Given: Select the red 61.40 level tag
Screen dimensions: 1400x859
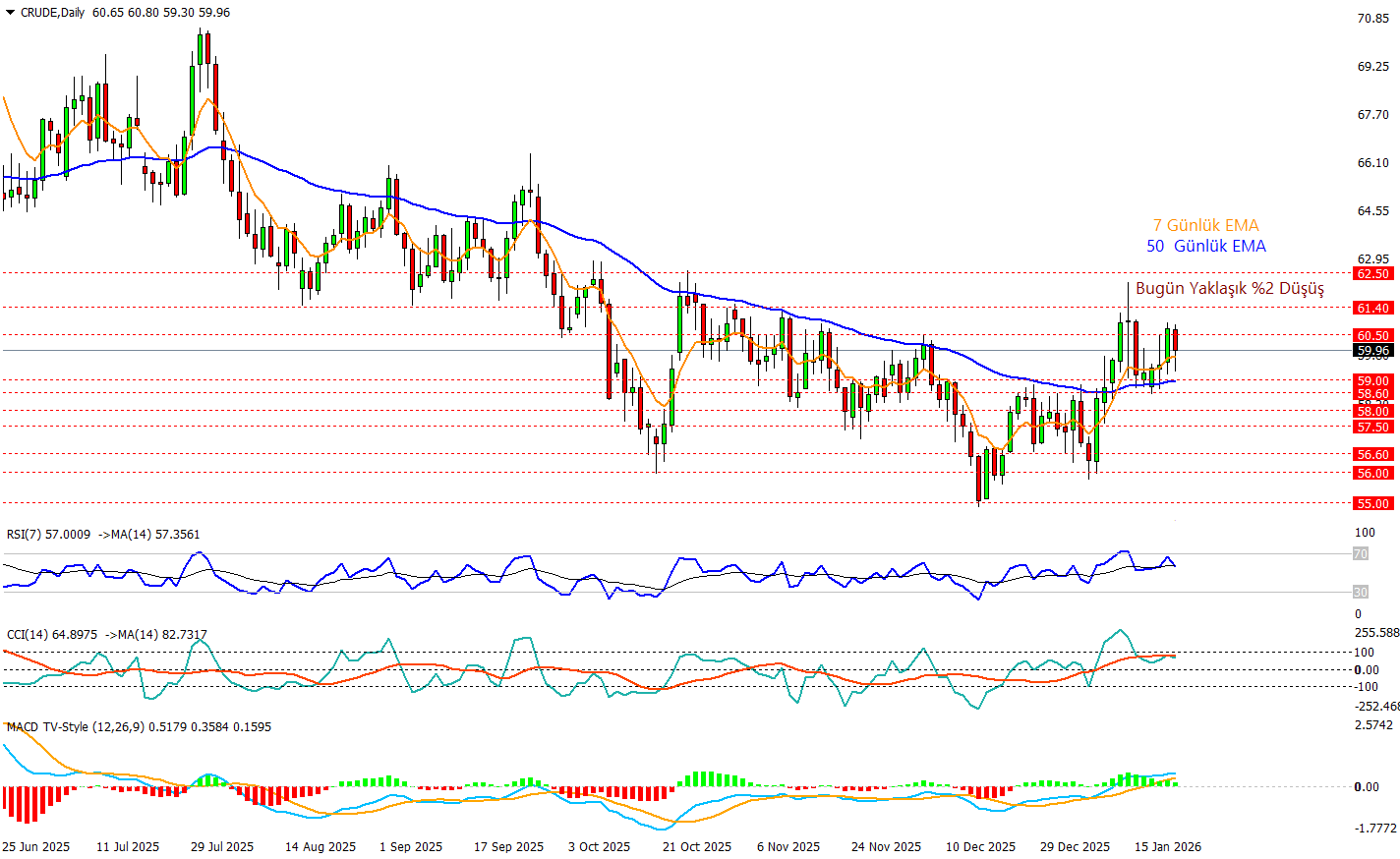Looking at the screenshot, I should [1372, 308].
